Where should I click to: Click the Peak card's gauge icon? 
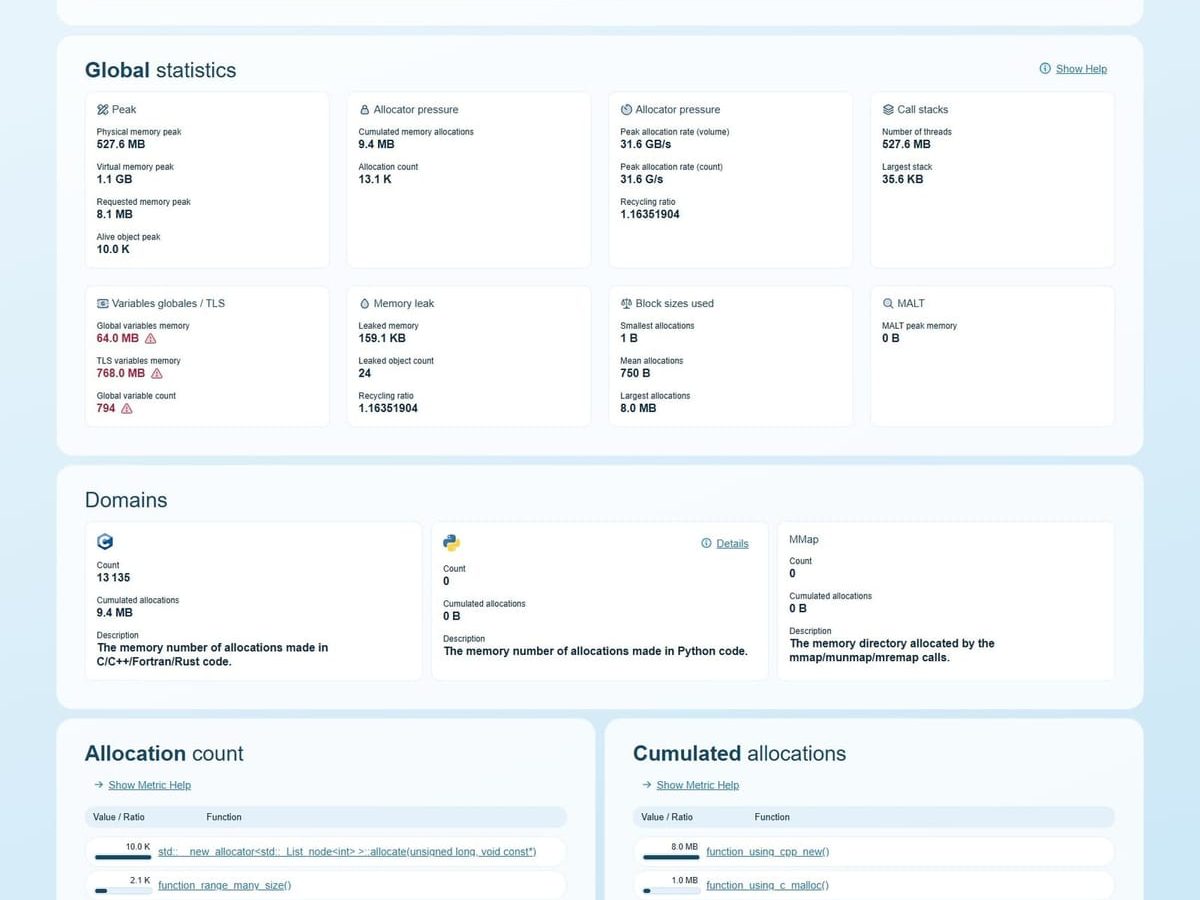[101, 109]
